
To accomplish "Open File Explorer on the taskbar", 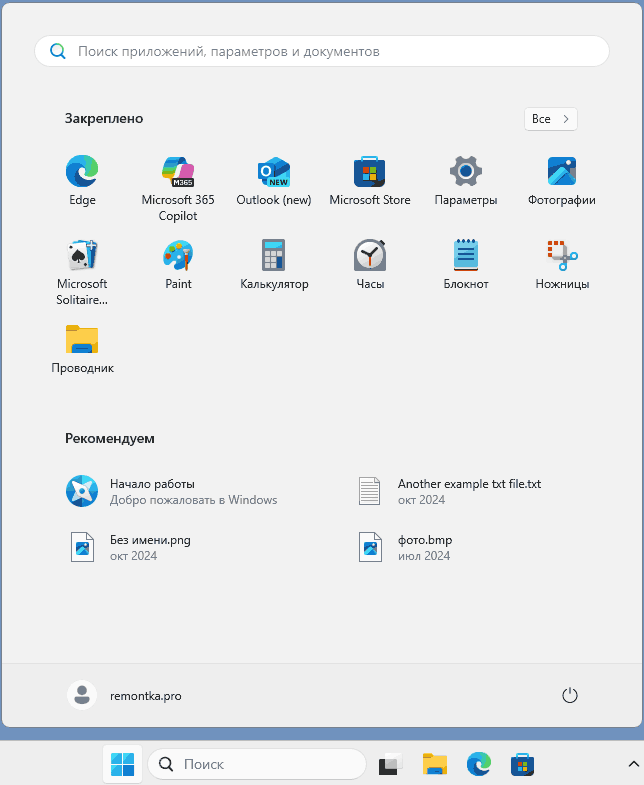I will point(435,764).
